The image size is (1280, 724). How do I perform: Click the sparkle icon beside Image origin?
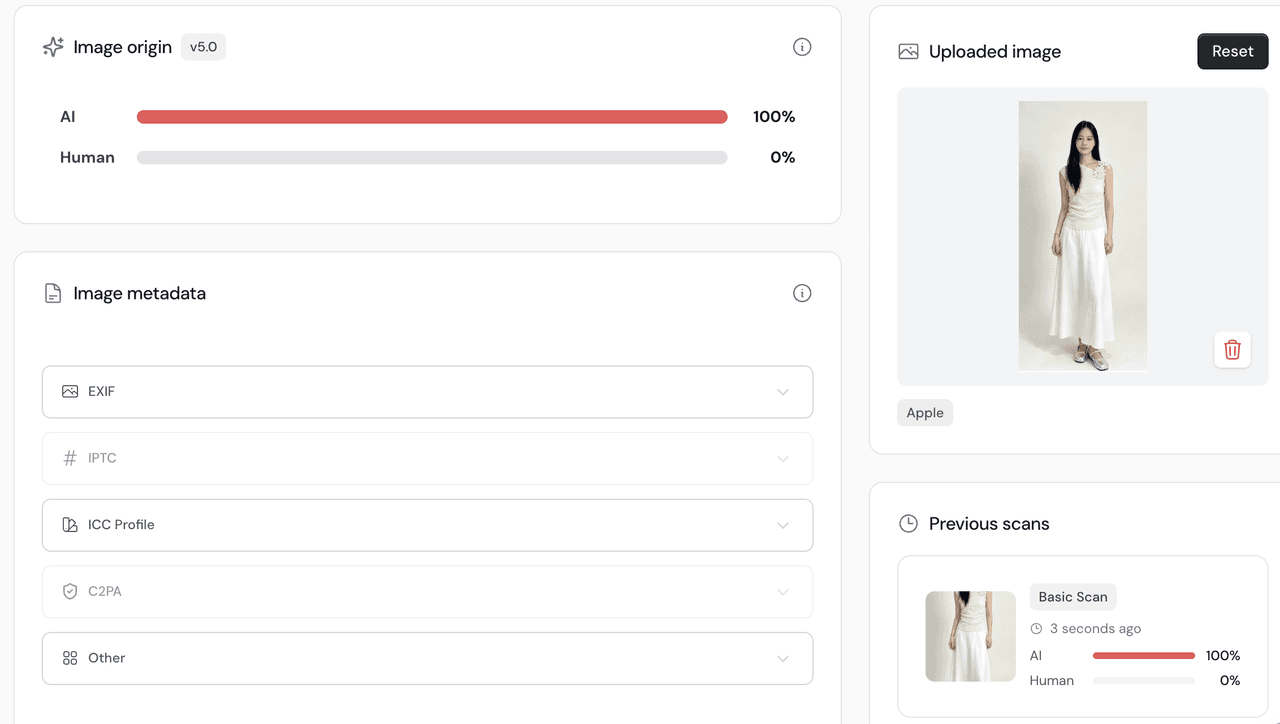coord(53,47)
